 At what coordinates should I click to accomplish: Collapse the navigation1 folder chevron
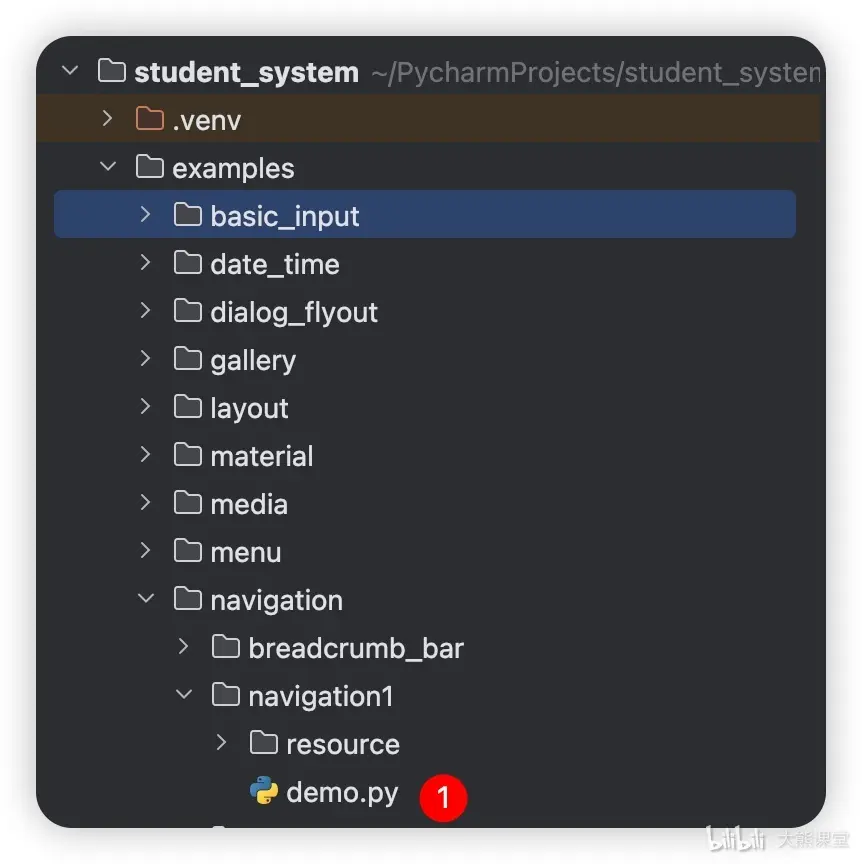coord(184,694)
